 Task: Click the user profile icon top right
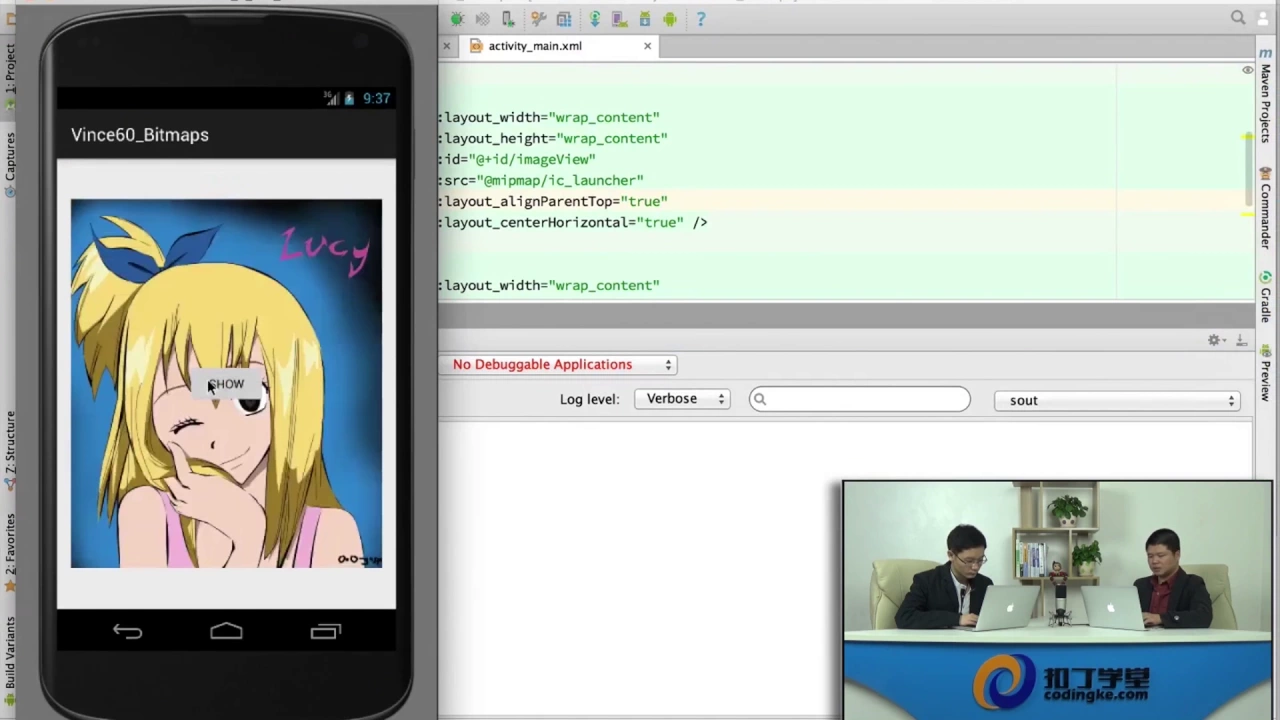(x=1264, y=18)
